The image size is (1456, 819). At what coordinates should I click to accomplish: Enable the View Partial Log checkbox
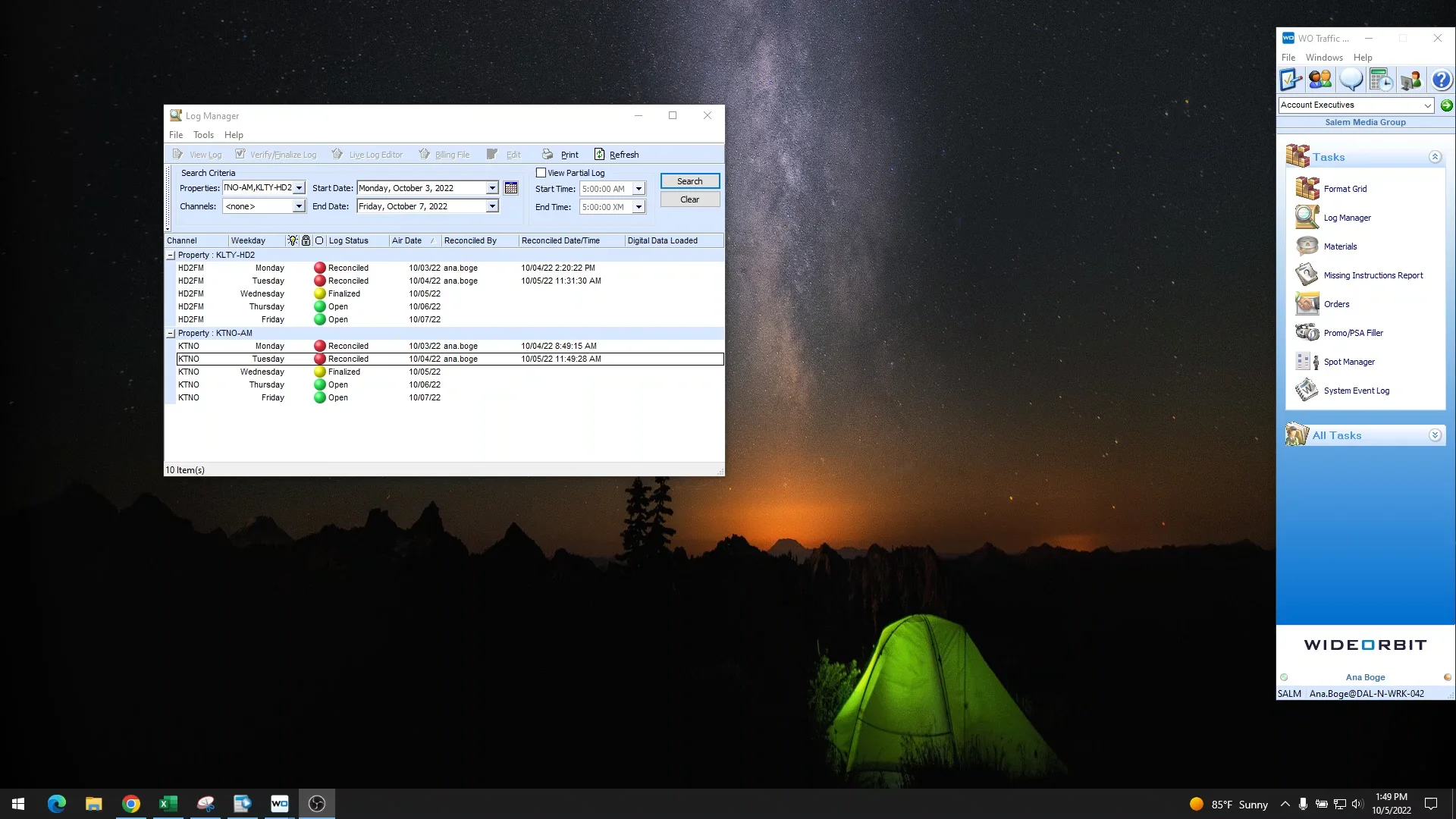click(x=541, y=172)
